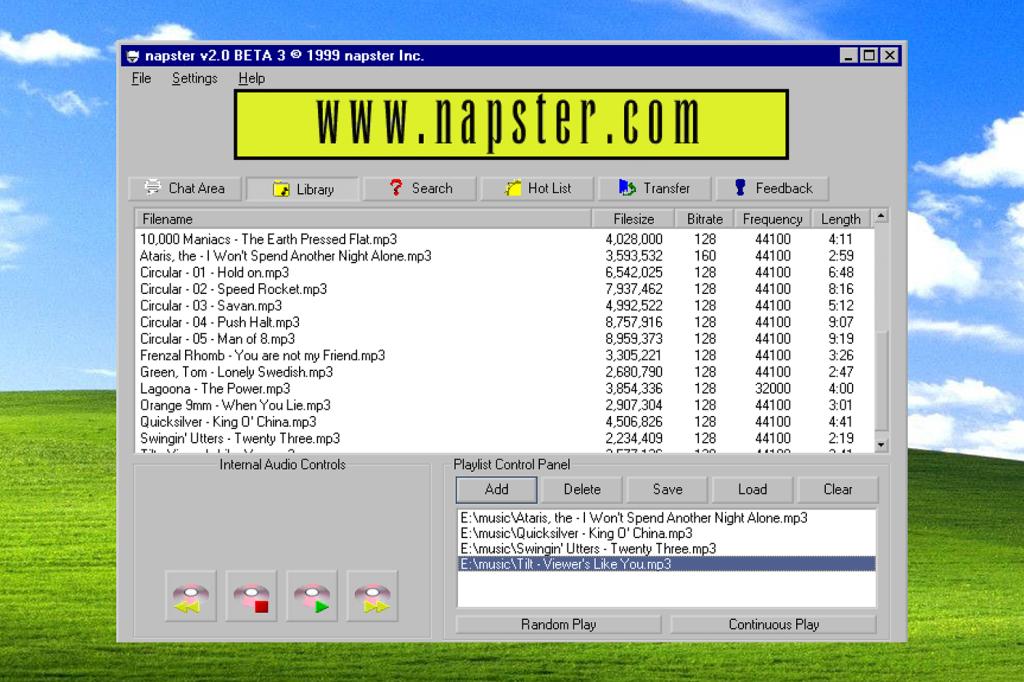The width and height of the screenshot is (1024, 682).
Task: Select Circular - 04 - Push Halt.mp3
Action: tap(504, 322)
